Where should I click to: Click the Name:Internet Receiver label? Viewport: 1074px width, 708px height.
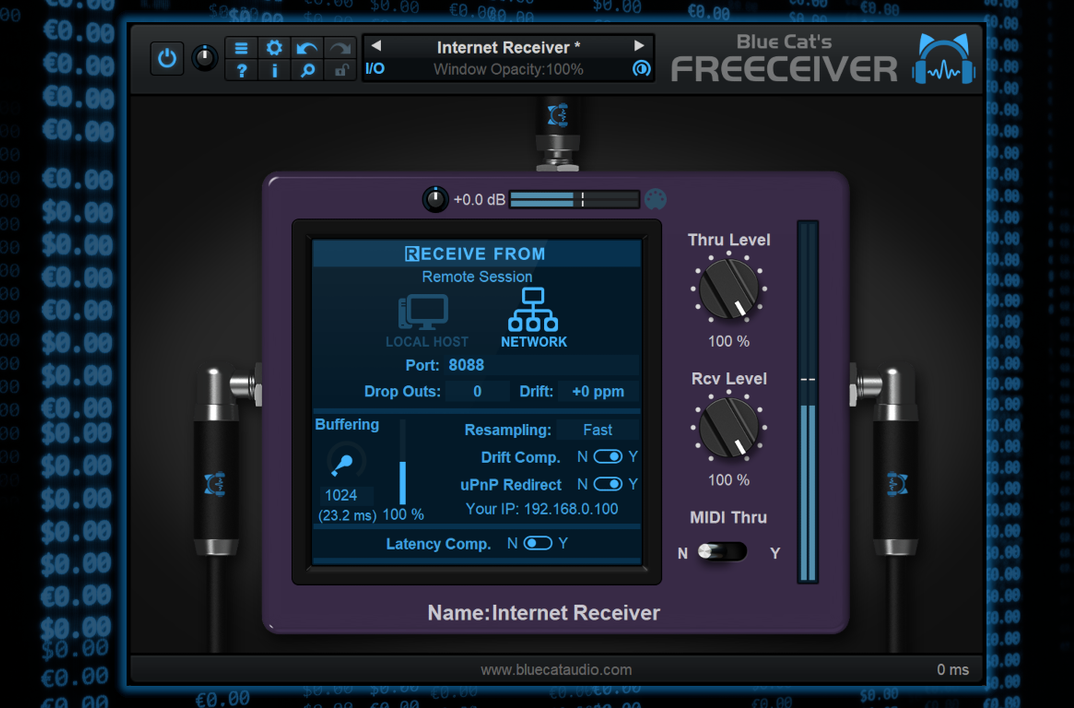544,613
